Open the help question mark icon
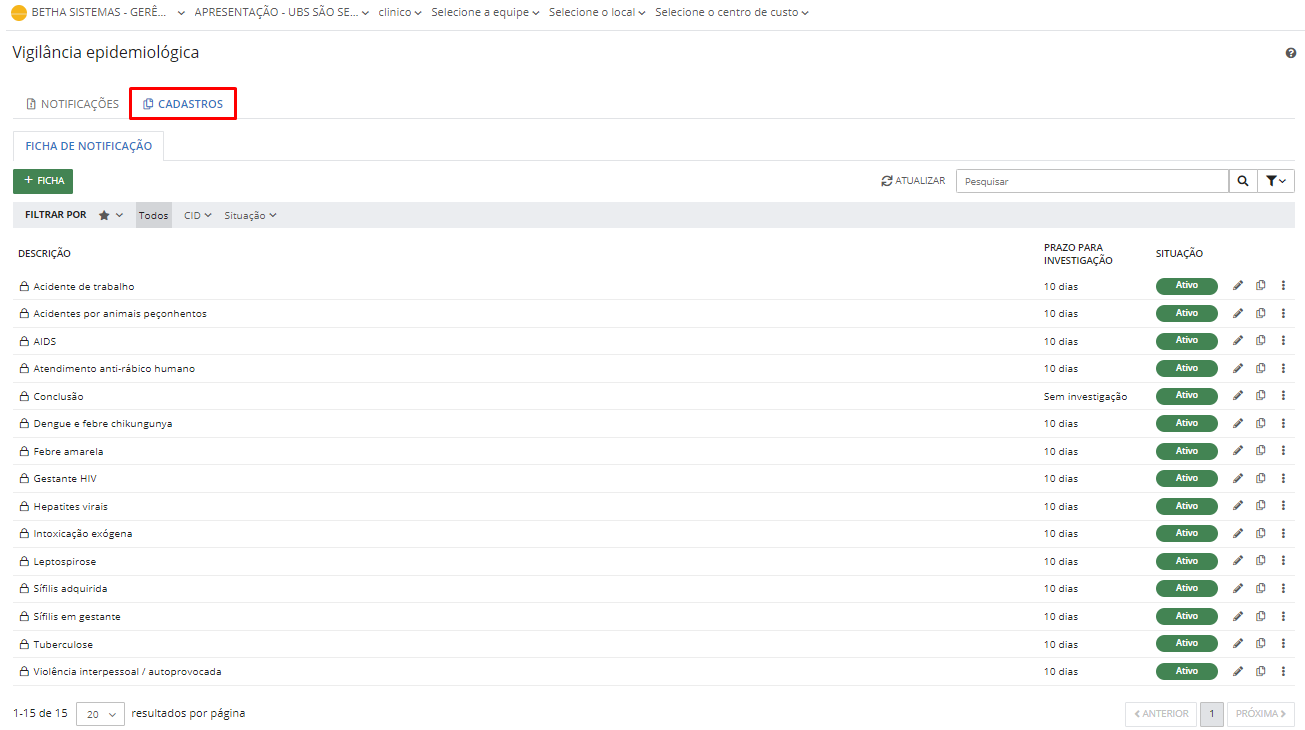The width and height of the screenshot is (1305, 730). 1291,53
